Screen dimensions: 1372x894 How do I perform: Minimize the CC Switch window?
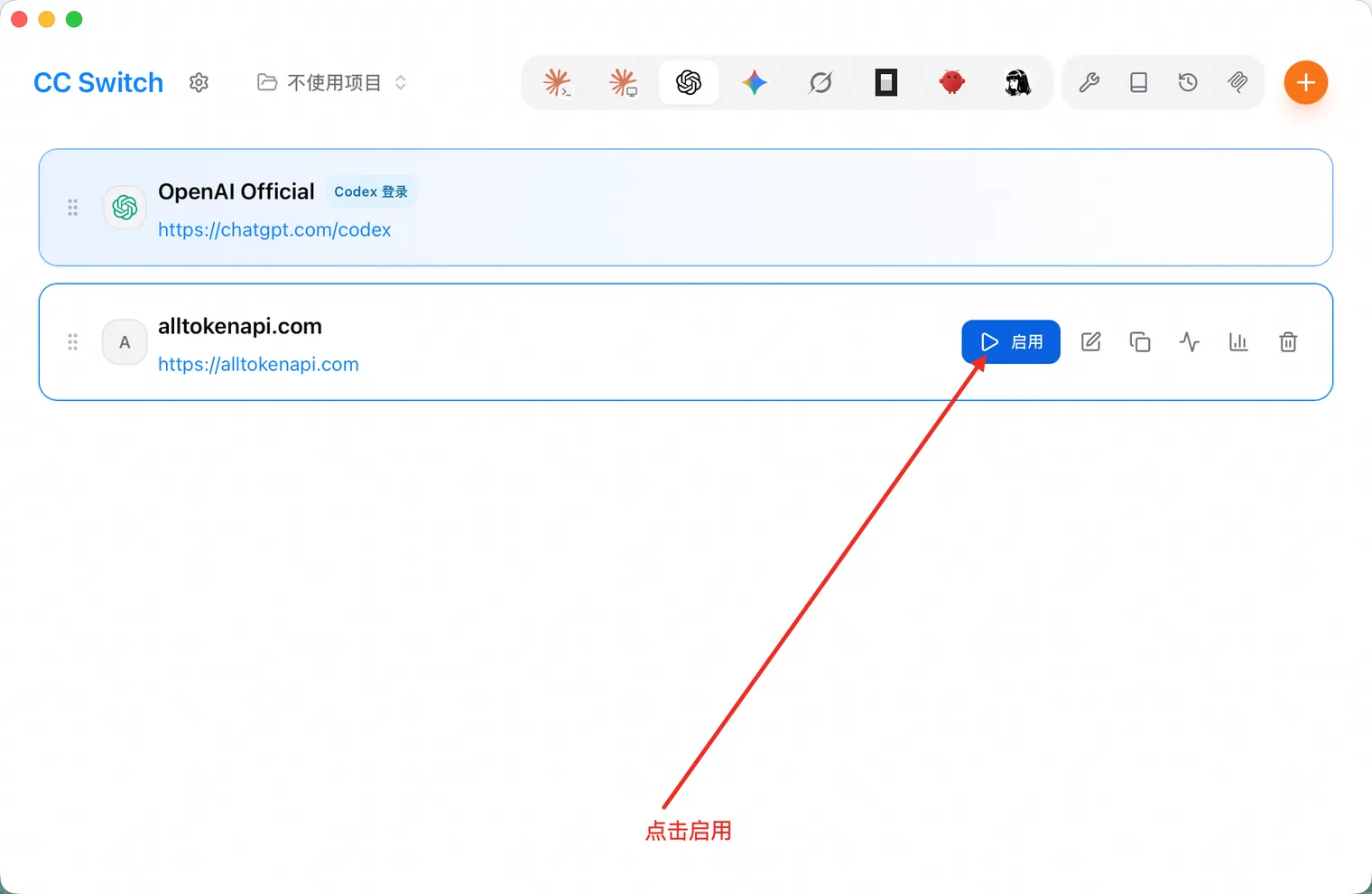point(47,19)
